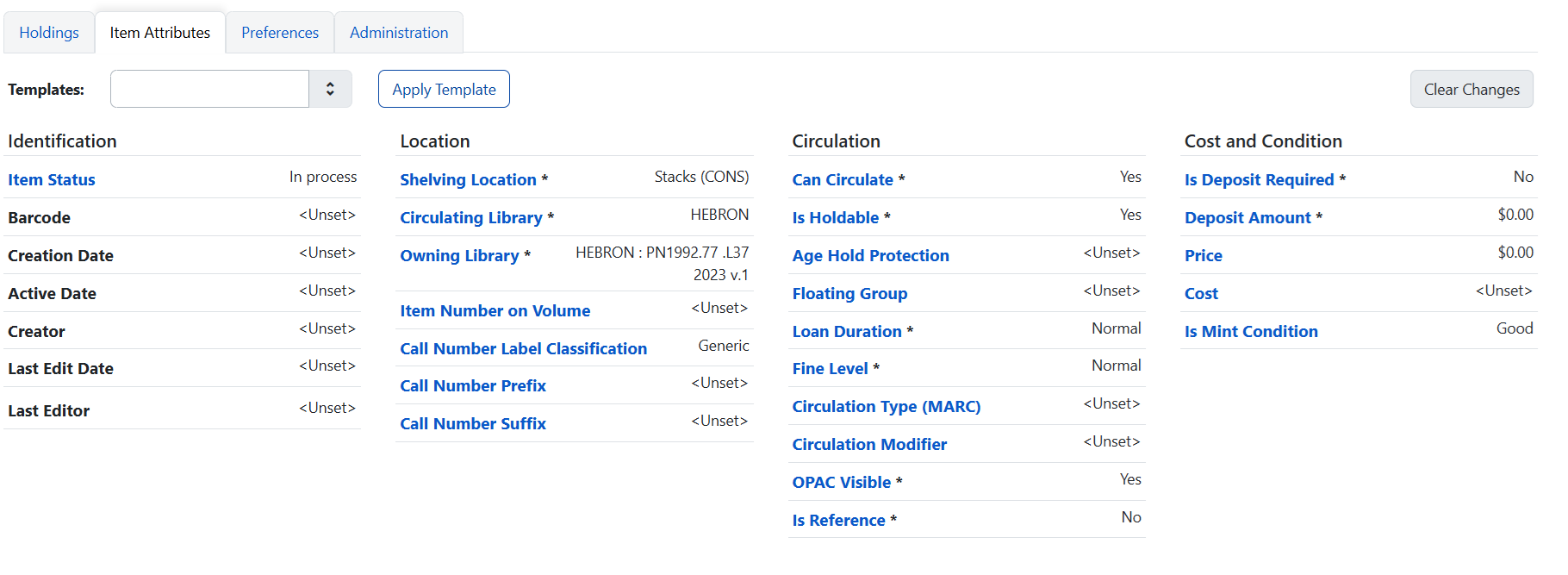
Task: Click the Deposit Amount label
Action: pyautogui.click(x=1247, y=217)
